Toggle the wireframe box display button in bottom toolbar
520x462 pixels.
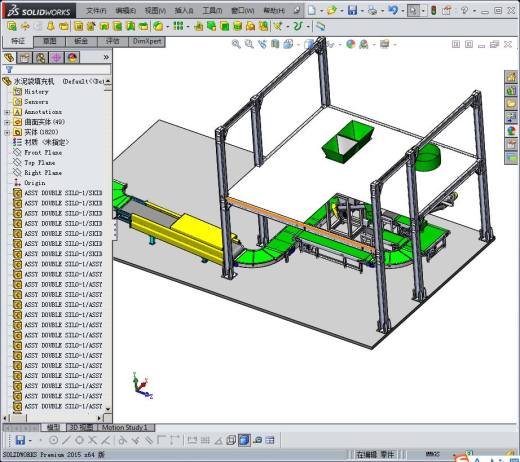pos(231,440)
